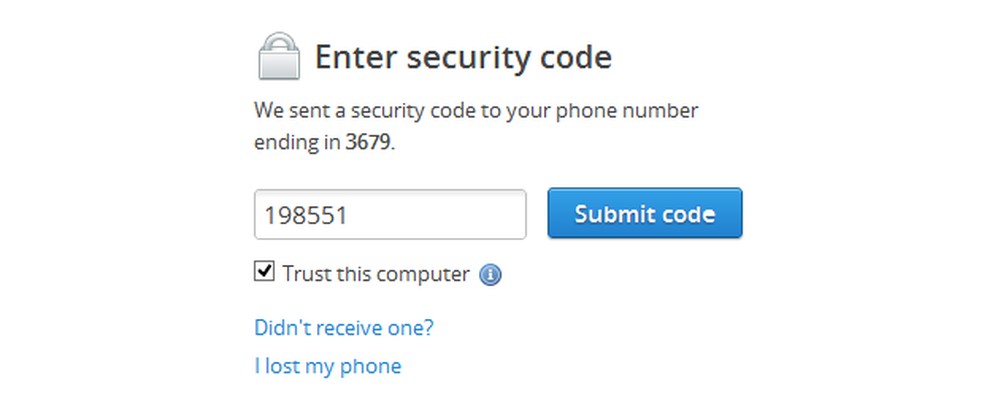
Task: Toggle the checkmark box below the code field
Action: click(x=265, y=272)
